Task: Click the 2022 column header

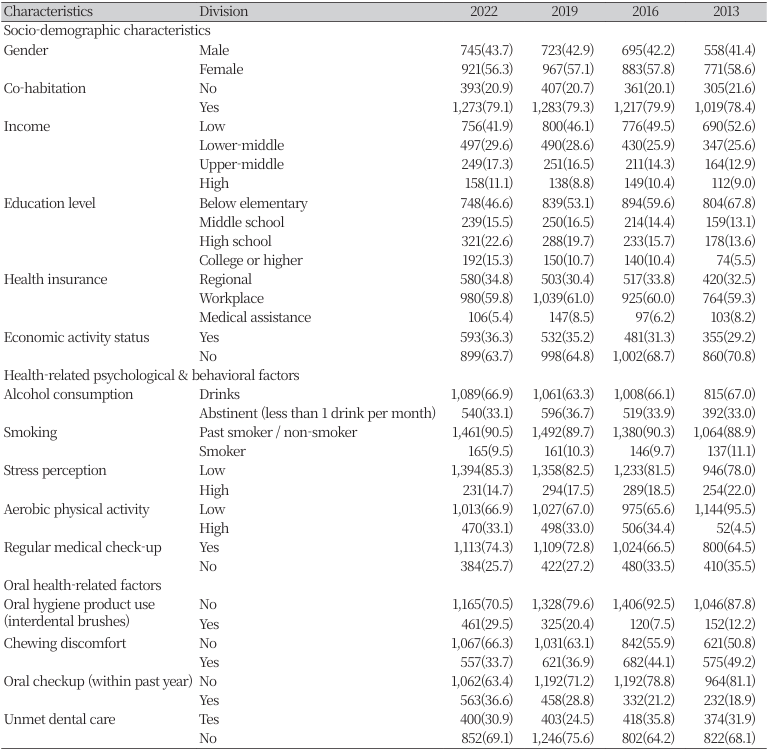Action: click(483, 11)
